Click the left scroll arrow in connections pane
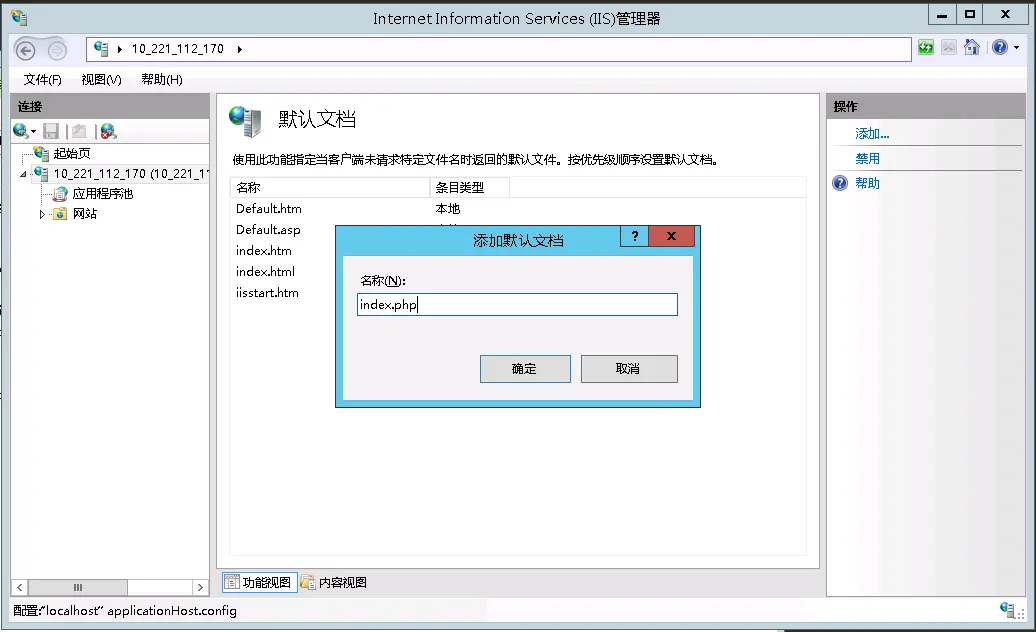 point(20,587)
